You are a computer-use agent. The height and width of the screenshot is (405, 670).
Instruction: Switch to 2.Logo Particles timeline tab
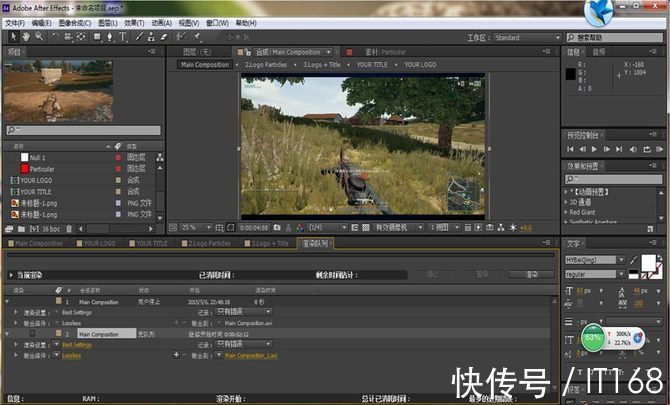pos(206,243)
